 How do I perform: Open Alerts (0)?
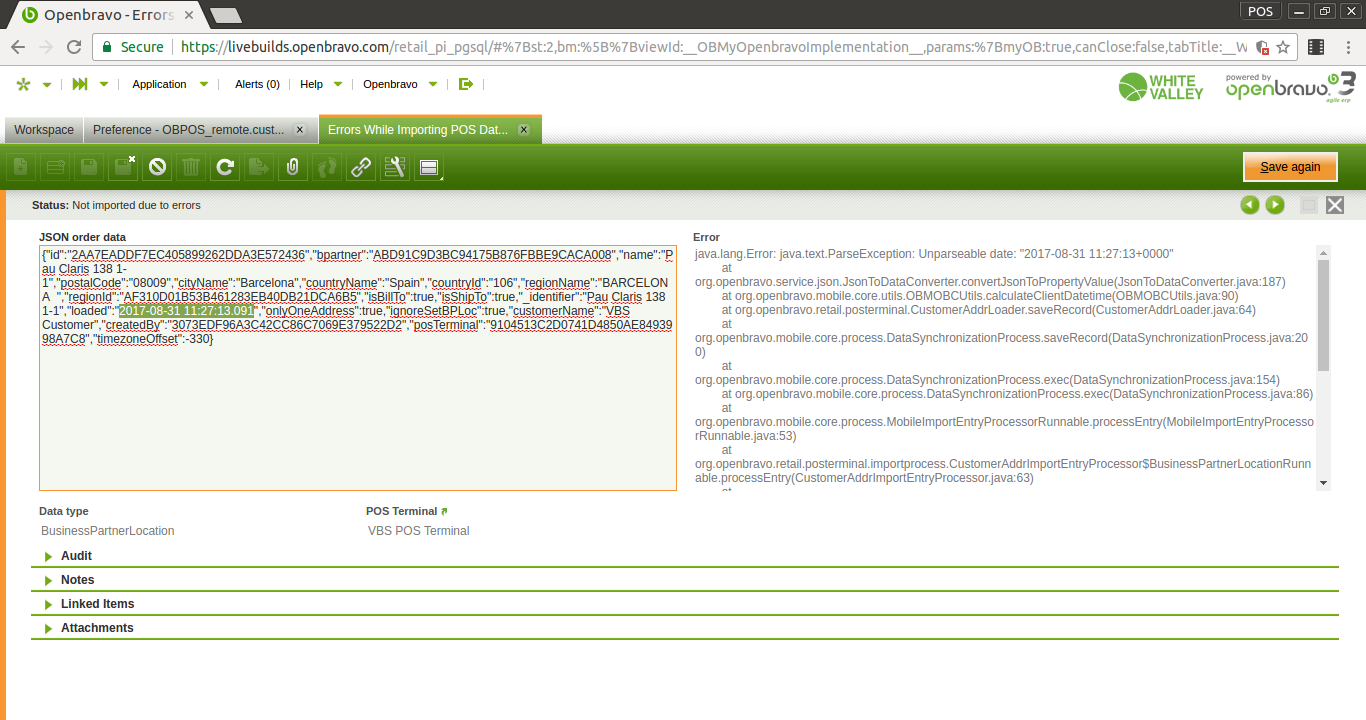[257, 85]
